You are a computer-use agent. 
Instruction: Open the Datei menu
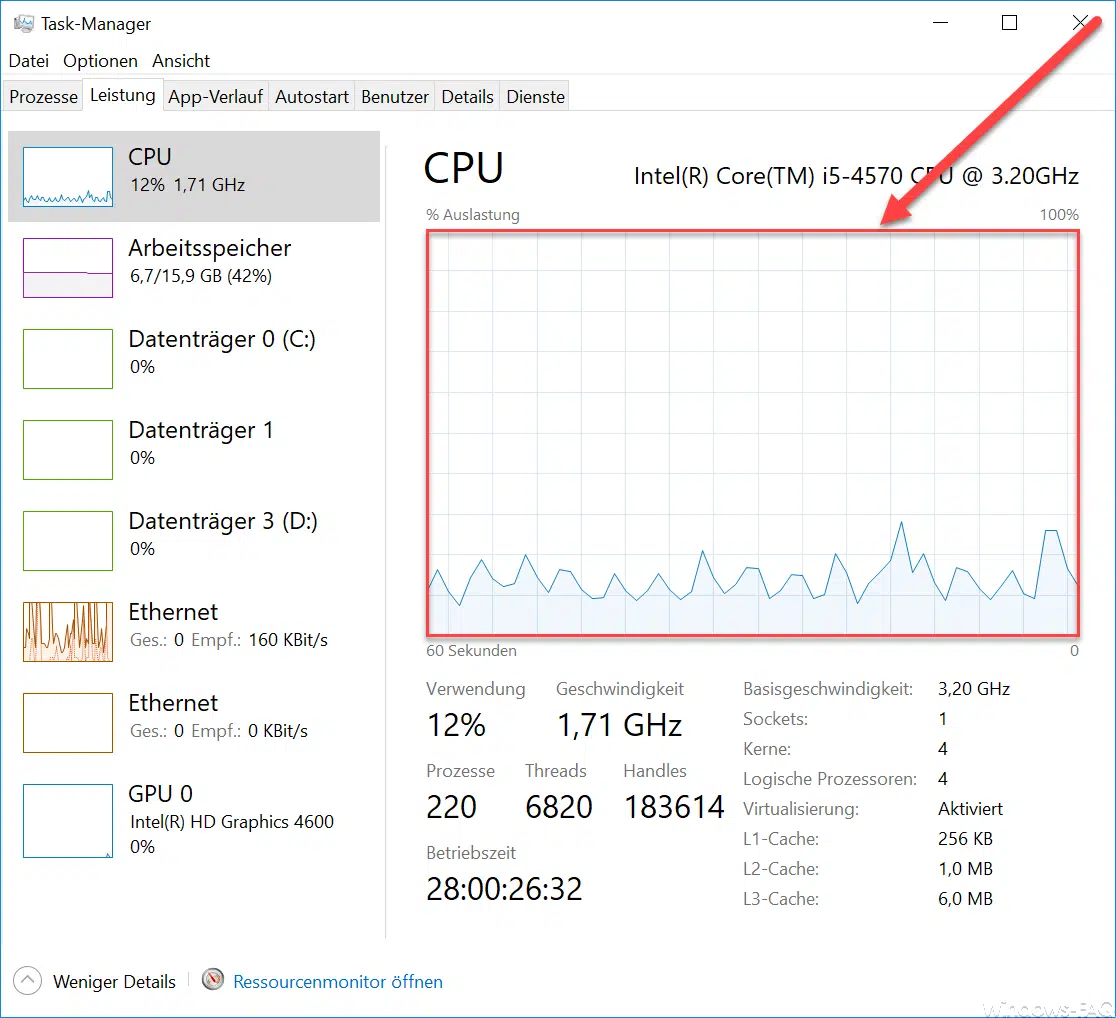(x=28, y=60)
